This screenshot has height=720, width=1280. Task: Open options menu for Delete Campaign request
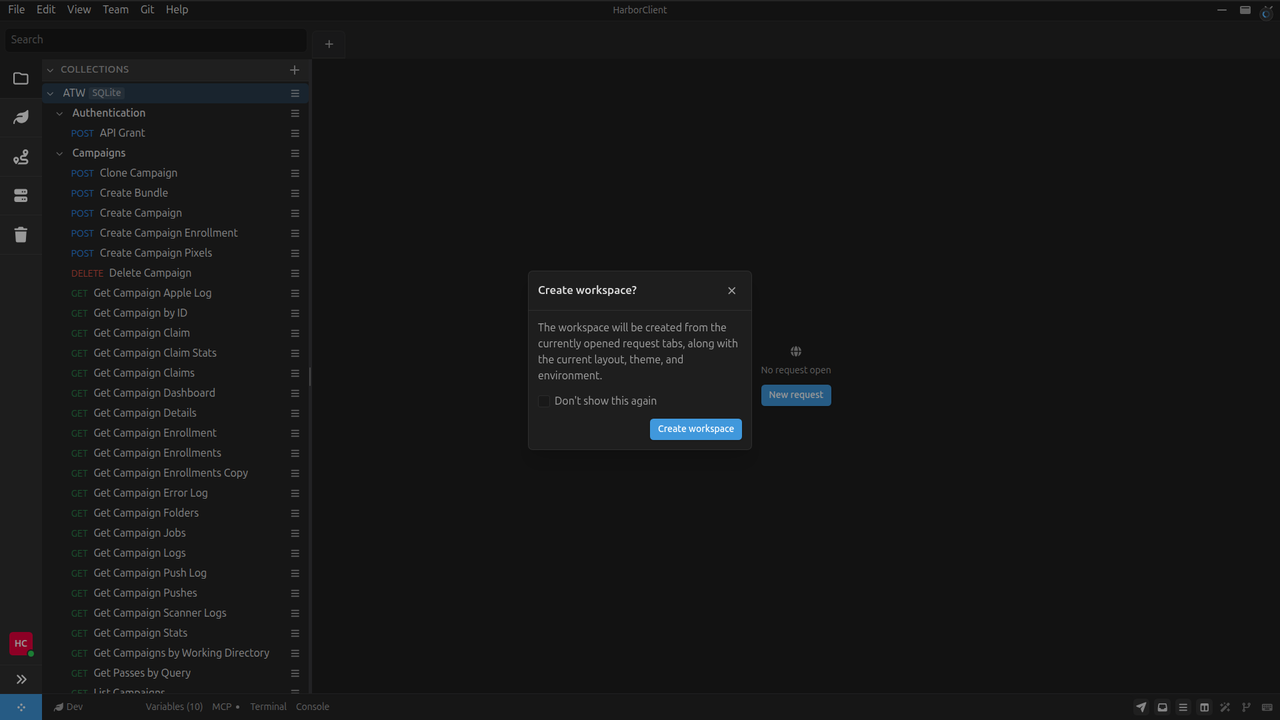pyautogui.click(x=295, y=273)
